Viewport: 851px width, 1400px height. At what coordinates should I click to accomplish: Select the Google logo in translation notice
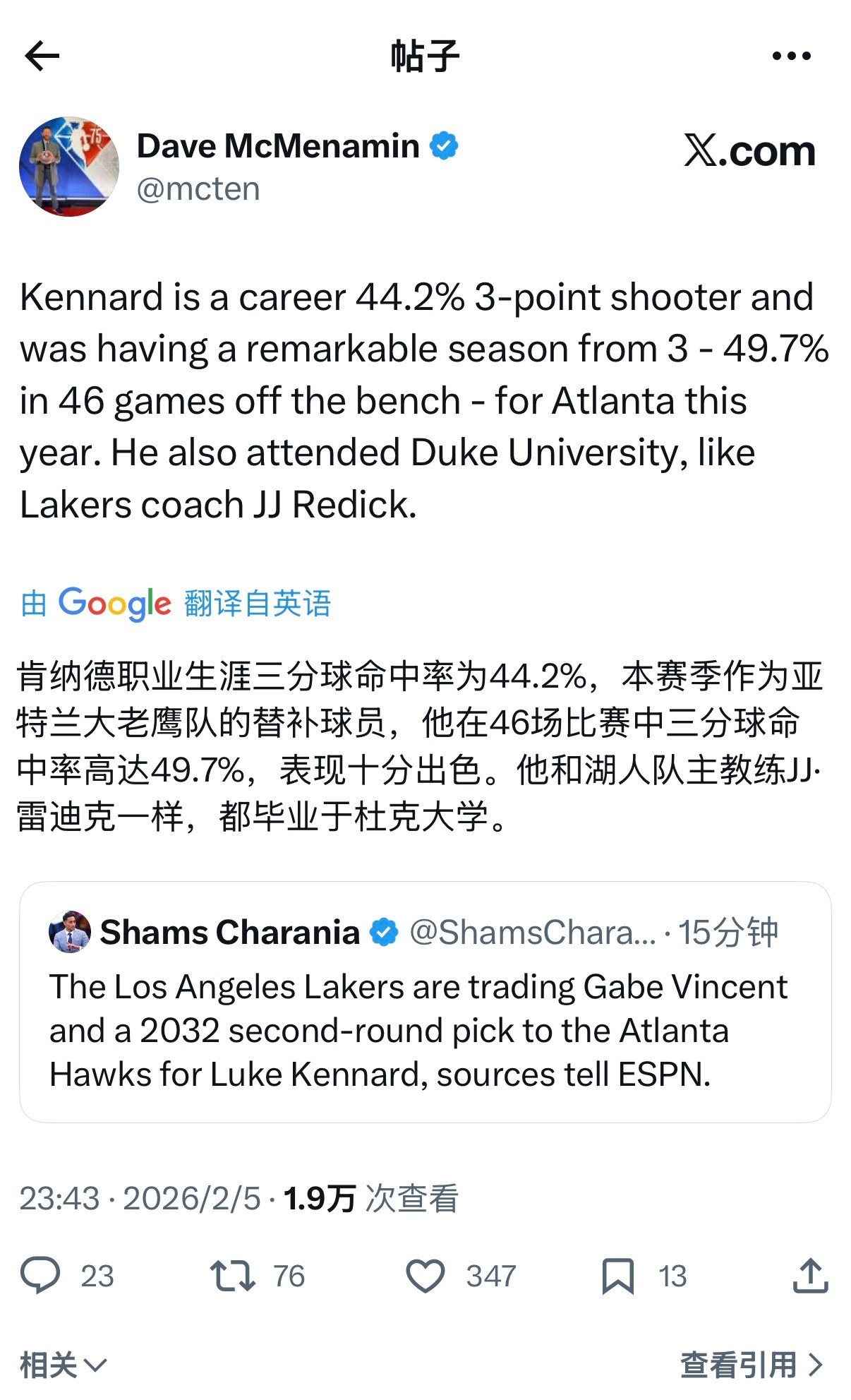click(113, 604)
